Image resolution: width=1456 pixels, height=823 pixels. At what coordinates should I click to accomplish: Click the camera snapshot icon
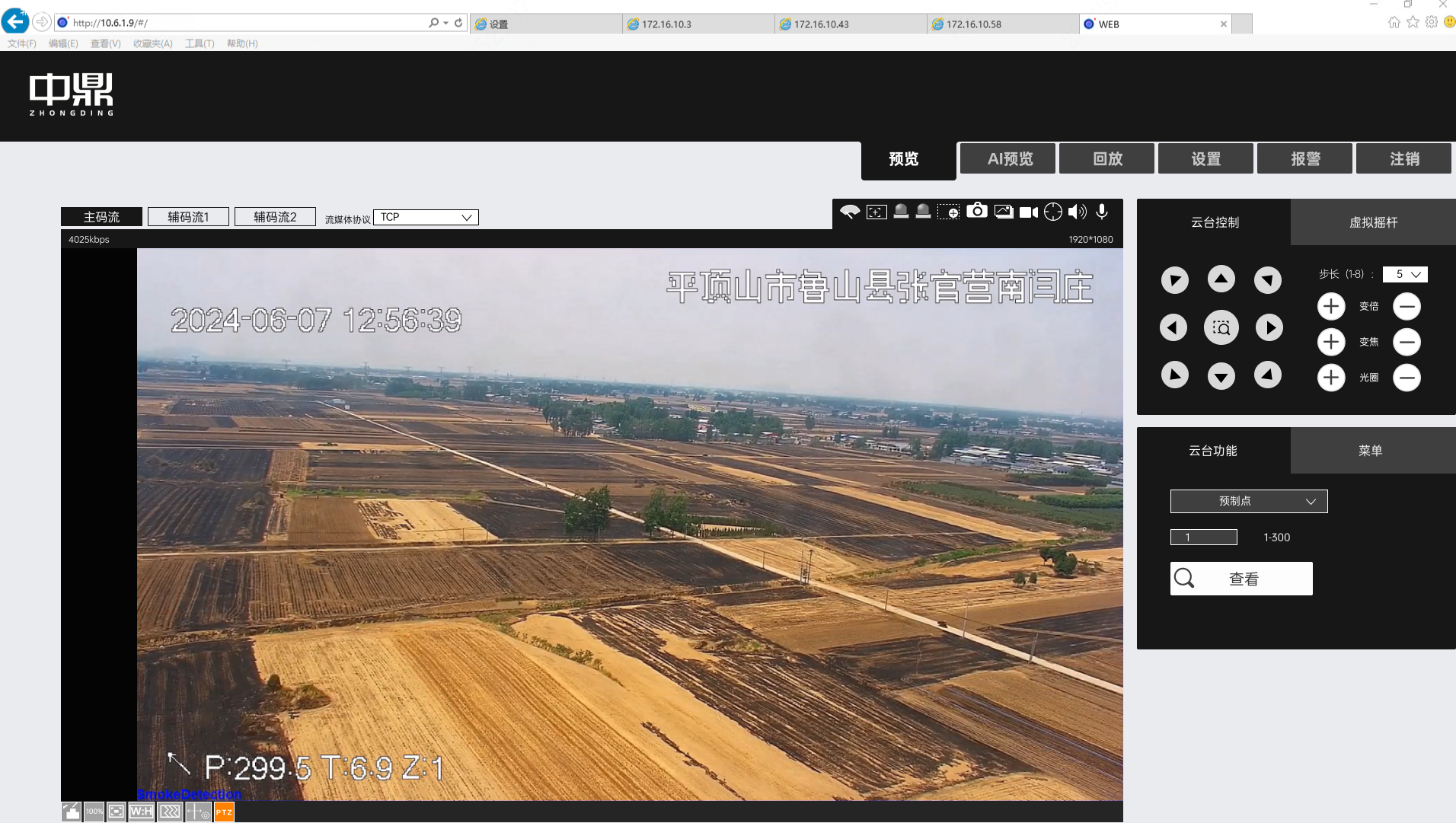[x=976, y=212]
